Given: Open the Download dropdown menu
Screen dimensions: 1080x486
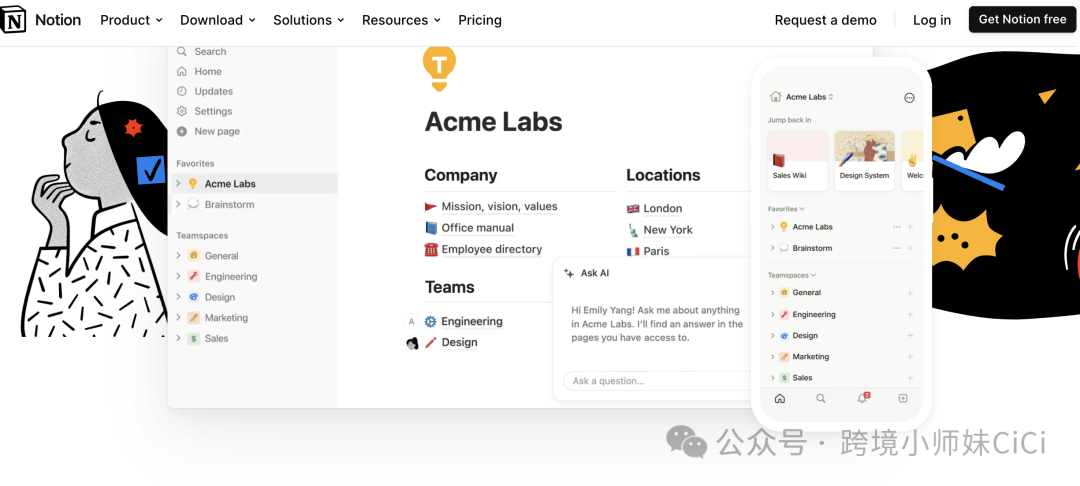Looking at the screenshot, I should [218, 20].
